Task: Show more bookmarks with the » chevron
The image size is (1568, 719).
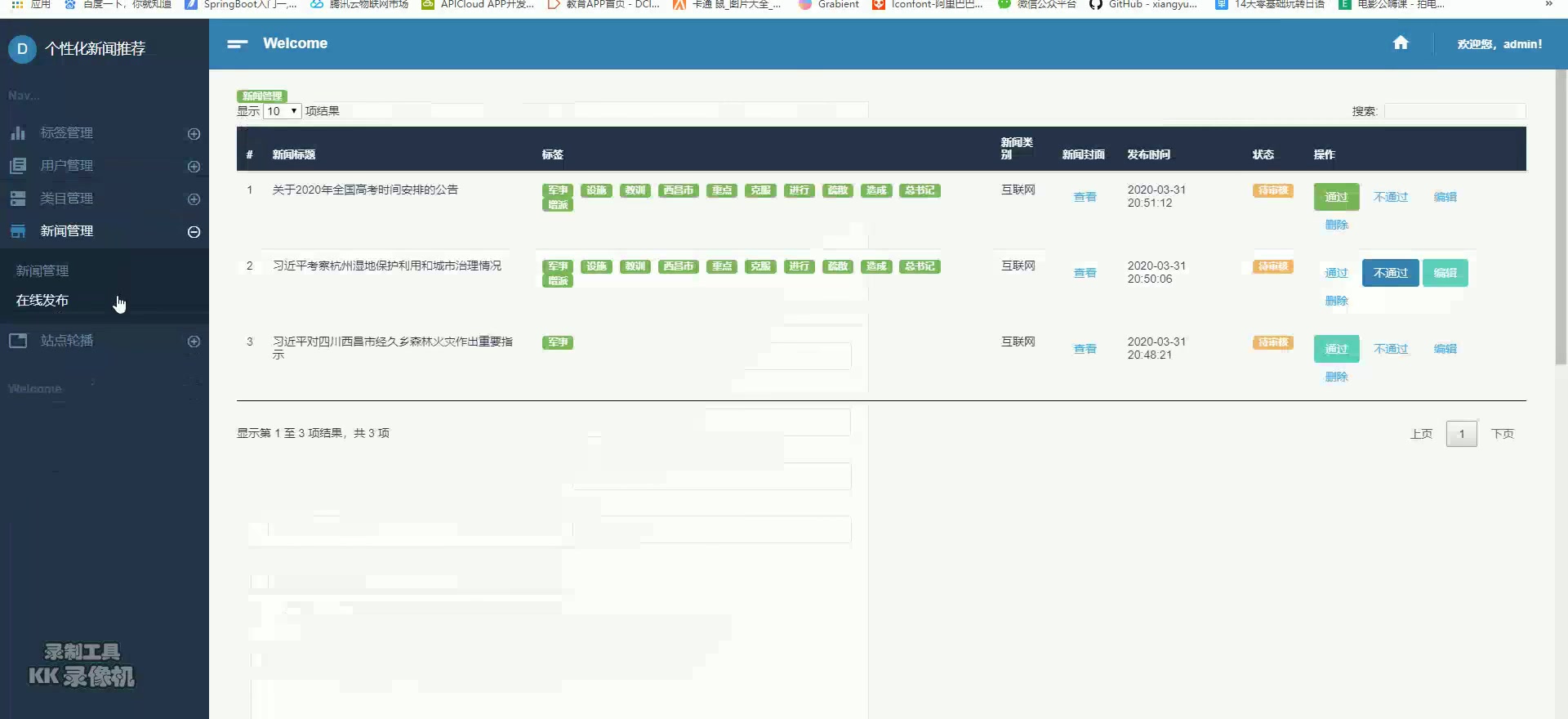Action: tap(1548, 4)
